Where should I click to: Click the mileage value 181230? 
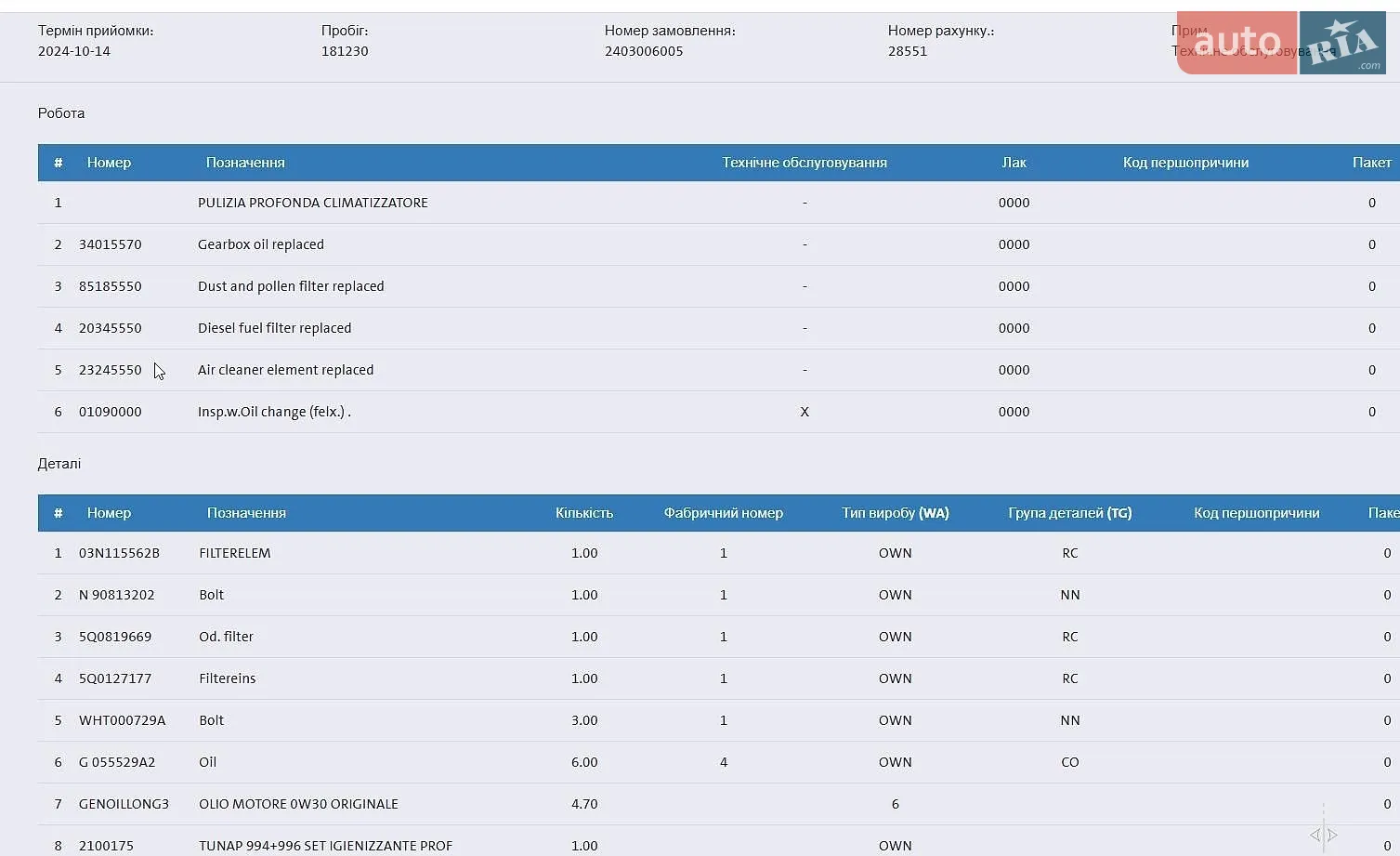345,51
